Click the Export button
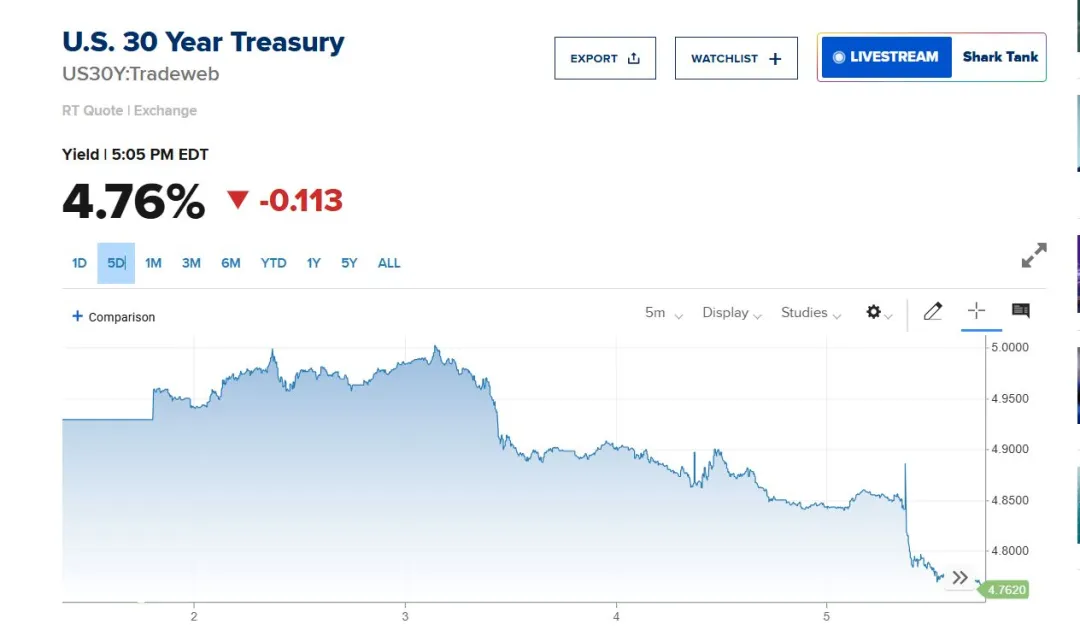The height and width of the screenshot is (630, 1080). [605, 58]
